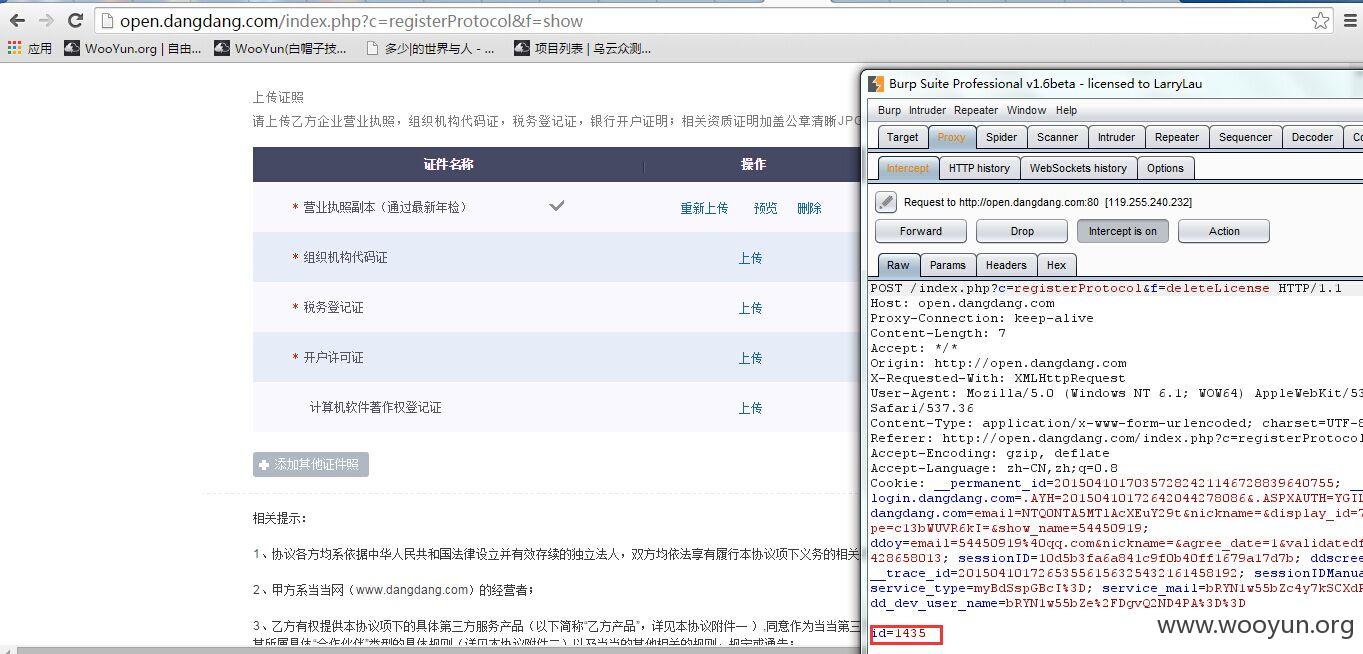Open the Action menu button

pos(1224,231)
